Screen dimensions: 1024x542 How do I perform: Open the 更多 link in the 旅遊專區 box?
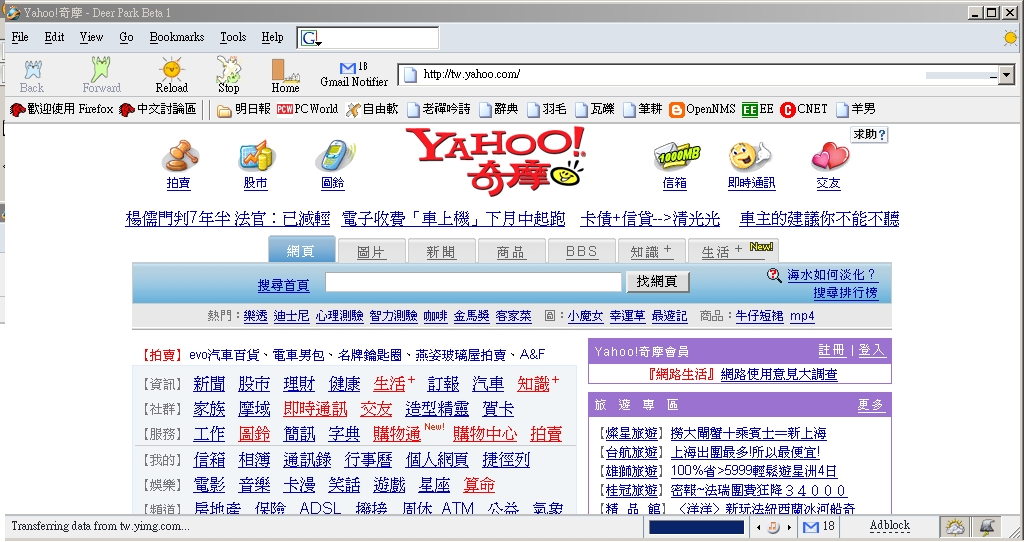coord(871,406)
